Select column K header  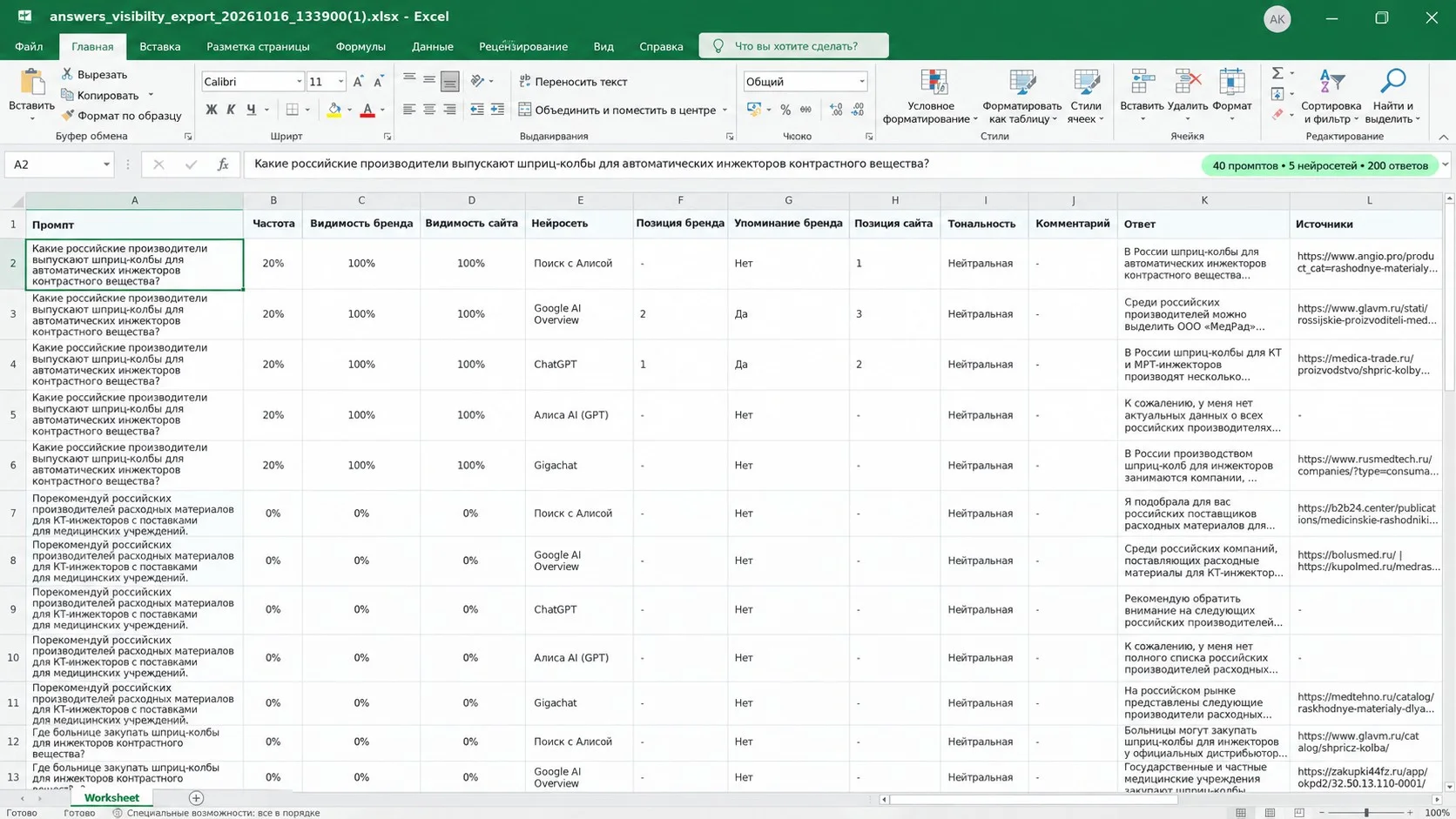(1203, 200)
